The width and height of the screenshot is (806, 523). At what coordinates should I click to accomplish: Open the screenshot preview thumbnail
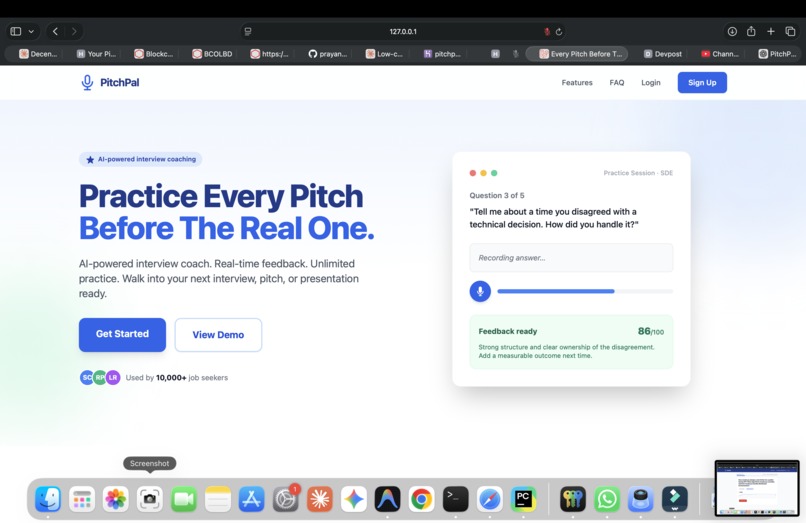point(757,488)
